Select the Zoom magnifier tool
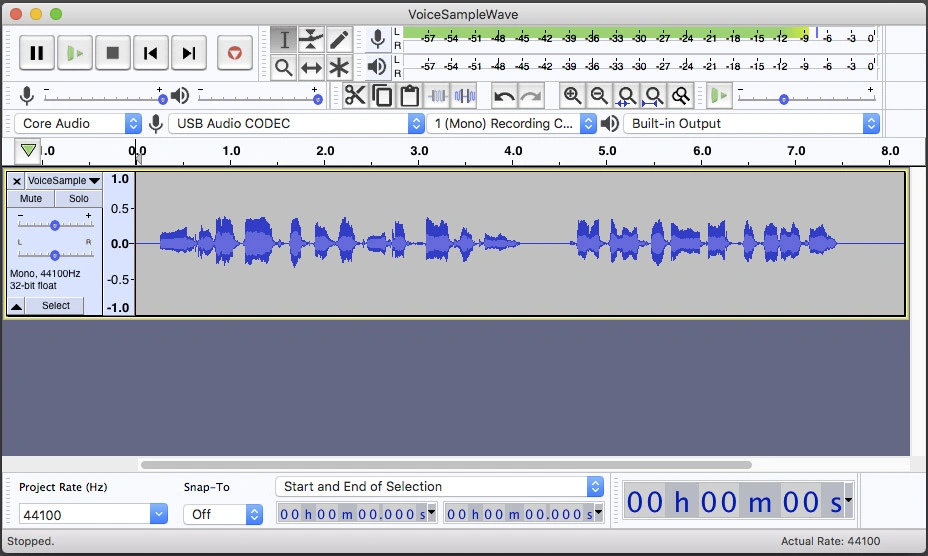This screenshot has width=928, height=556. (284, 68)
